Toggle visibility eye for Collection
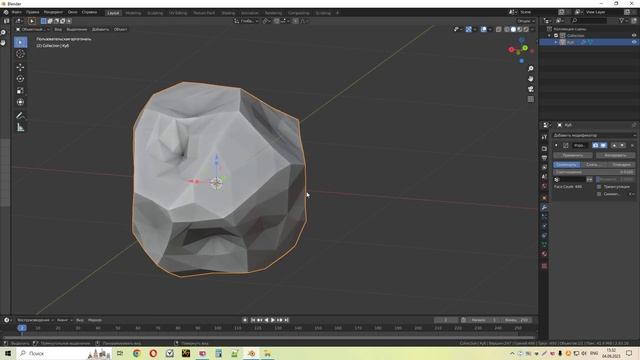 coord(634,36)
